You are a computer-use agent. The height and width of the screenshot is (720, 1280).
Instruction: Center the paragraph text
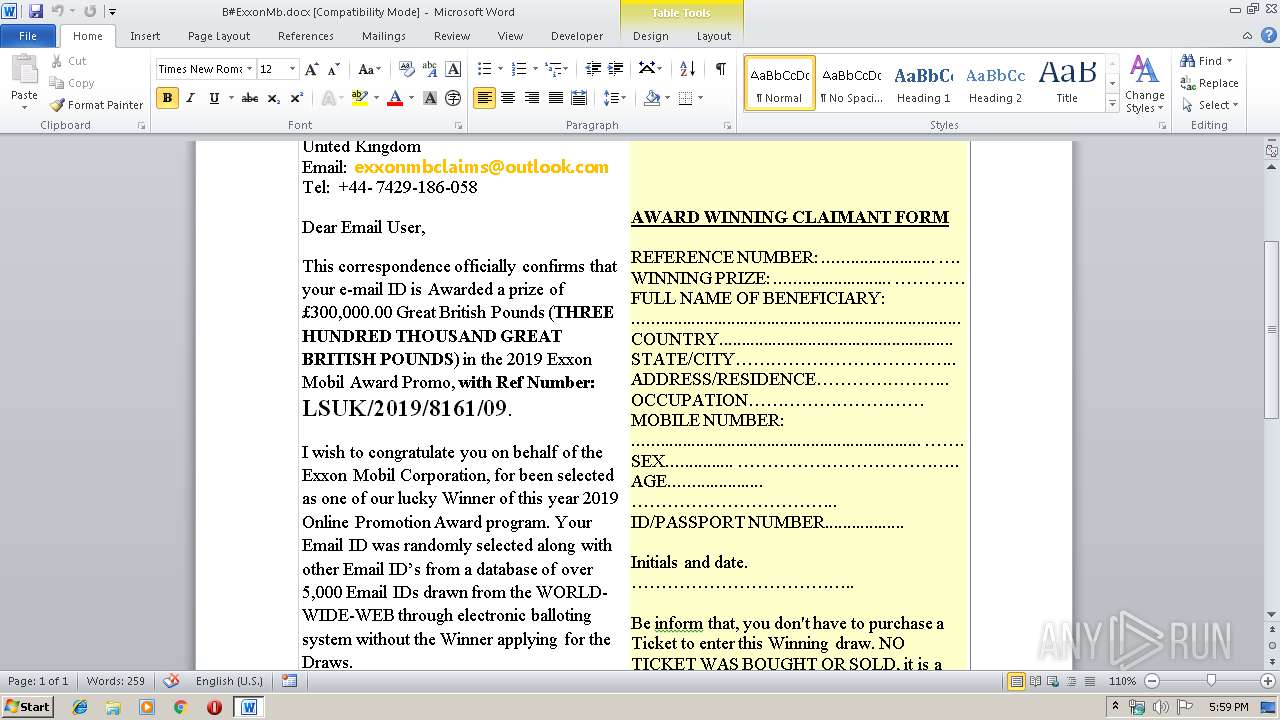pos(508,98)
